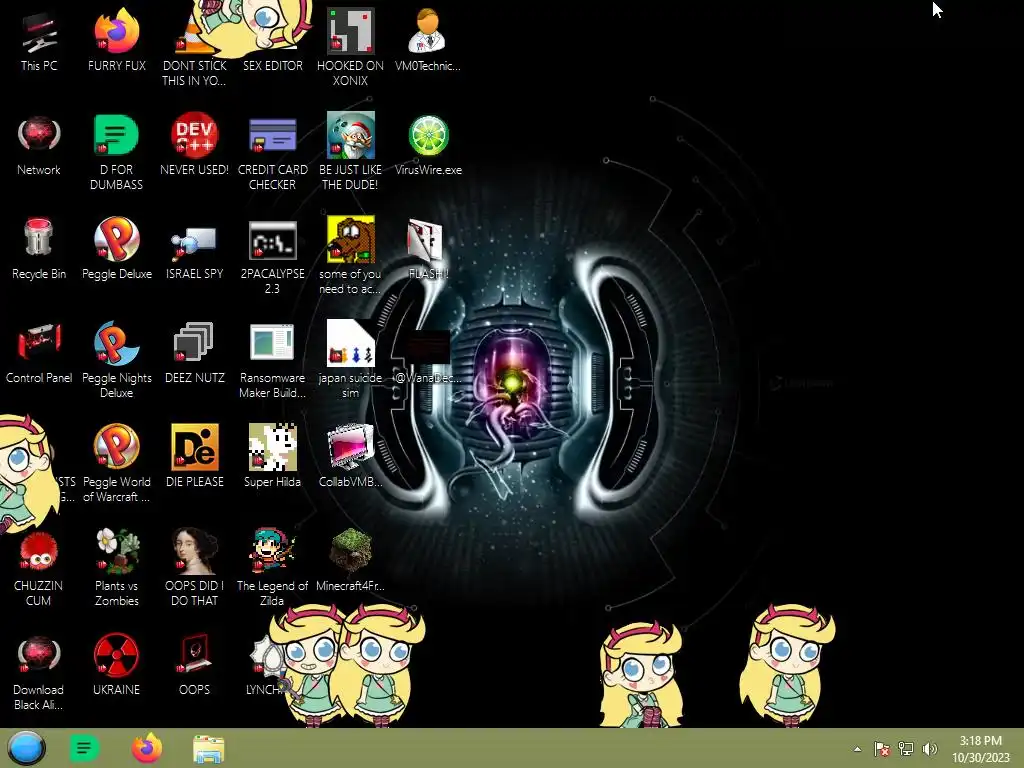Select the OOPS DID I DO THAT portrait icon
This screenshot has width=1024, height=768.
pos(194,568)
